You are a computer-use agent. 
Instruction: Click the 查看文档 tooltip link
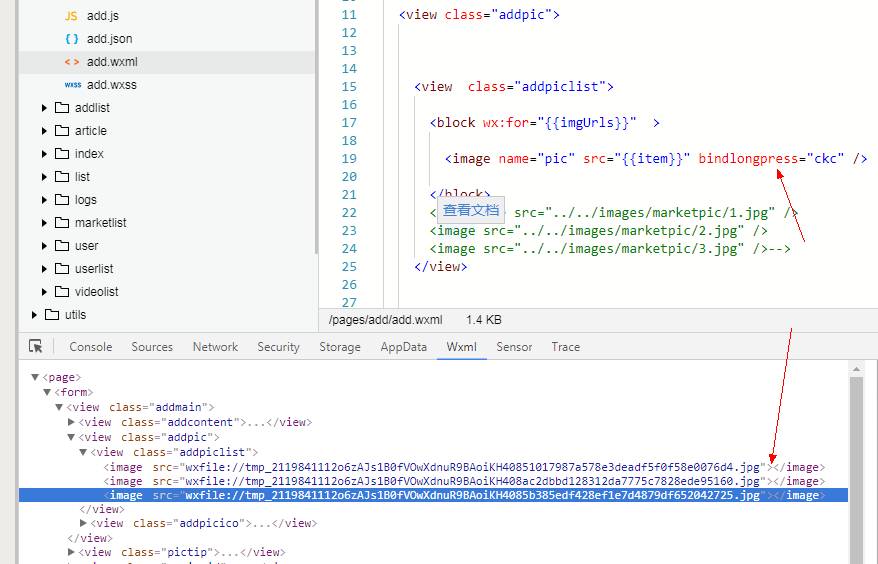[471, 210]
